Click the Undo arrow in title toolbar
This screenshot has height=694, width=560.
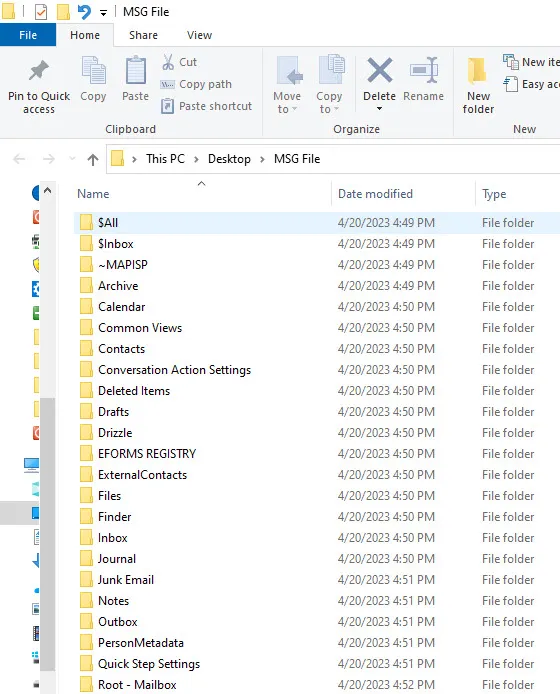coord(84,12)
